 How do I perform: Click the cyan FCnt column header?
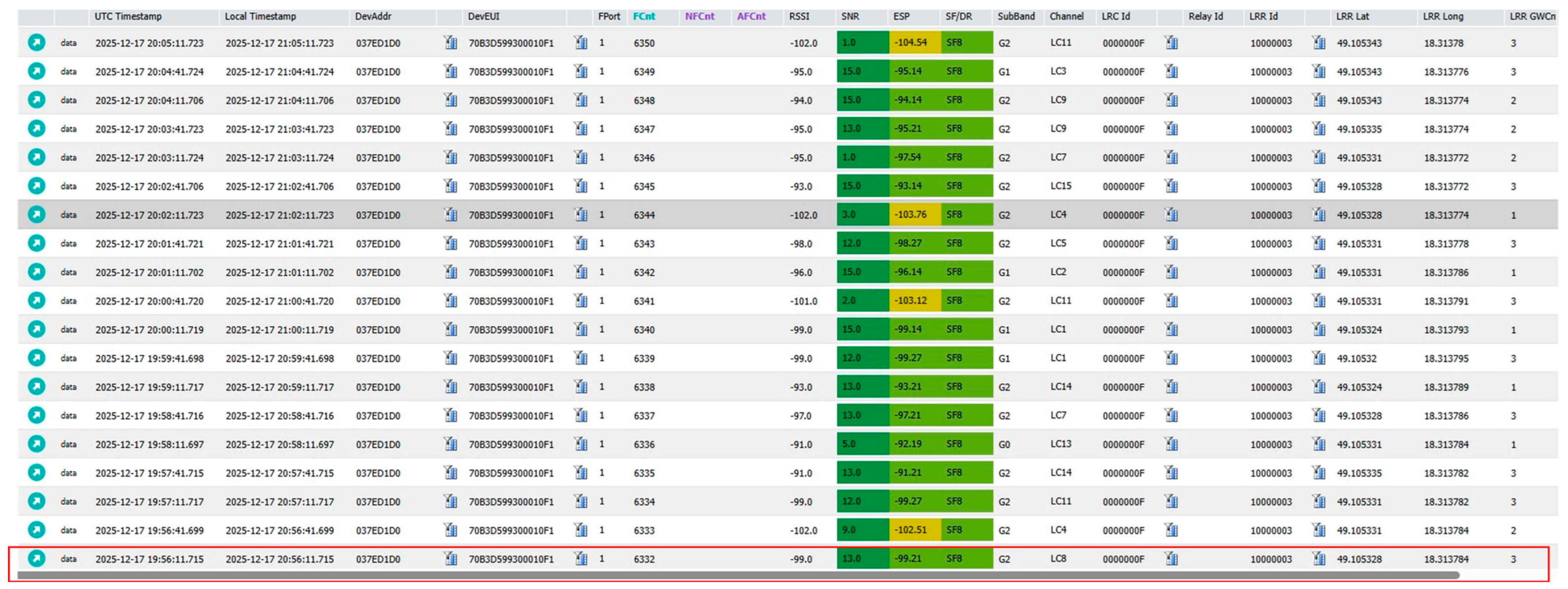click(644, 16)
